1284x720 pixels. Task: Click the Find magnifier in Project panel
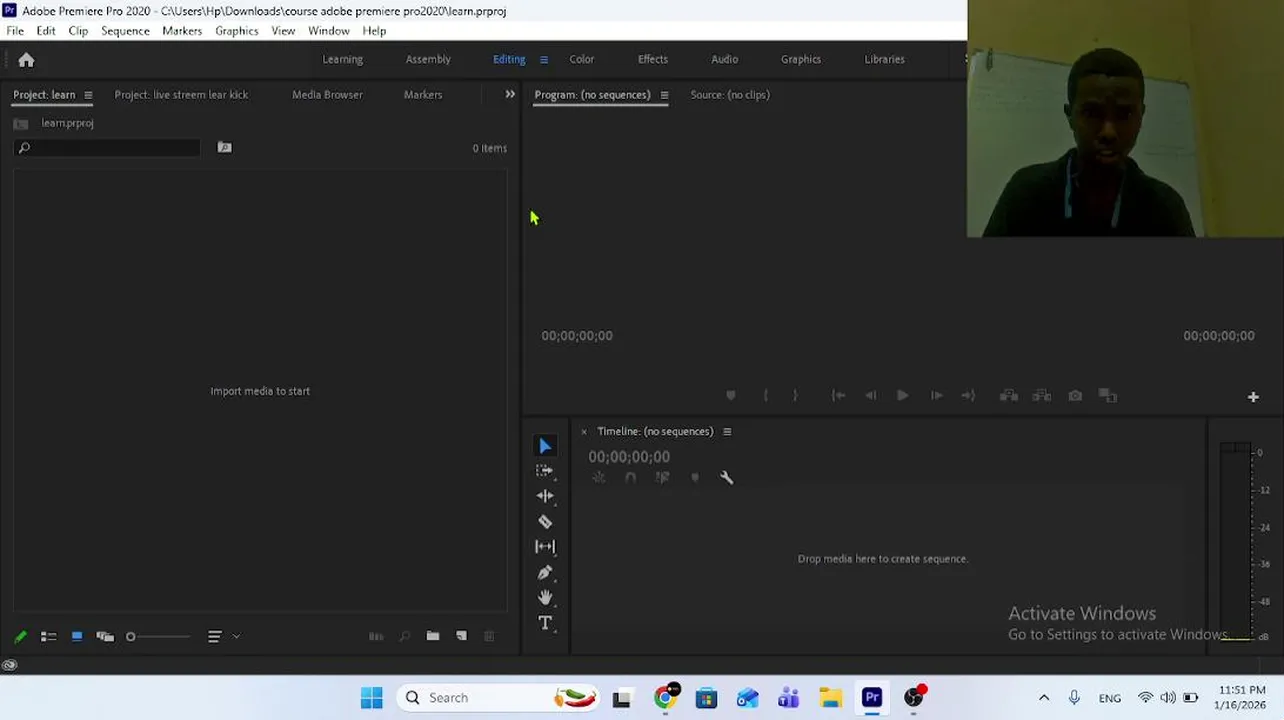pos(404,636)
